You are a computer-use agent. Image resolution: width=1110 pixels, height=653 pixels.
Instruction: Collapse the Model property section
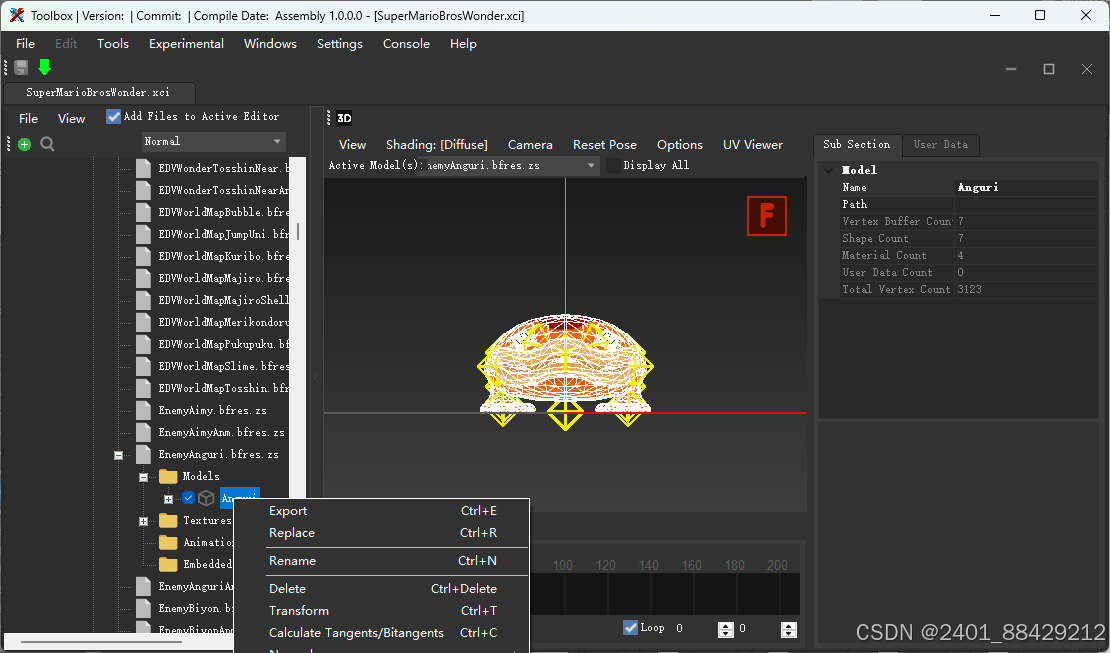(x=828, y=171)
